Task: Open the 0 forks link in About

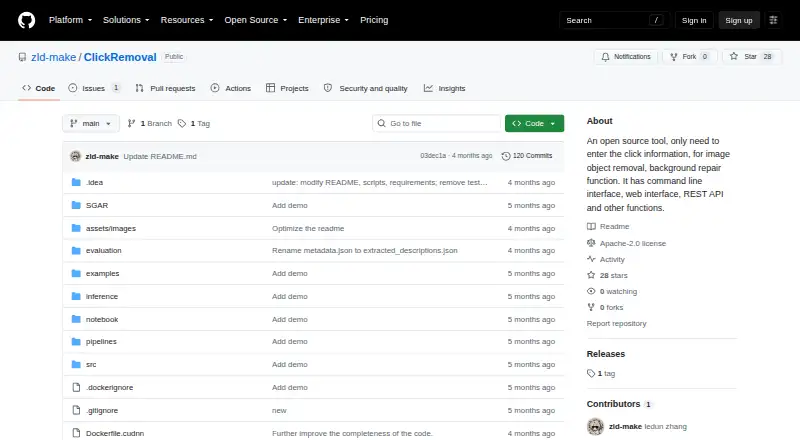Action: coord(605,307)
